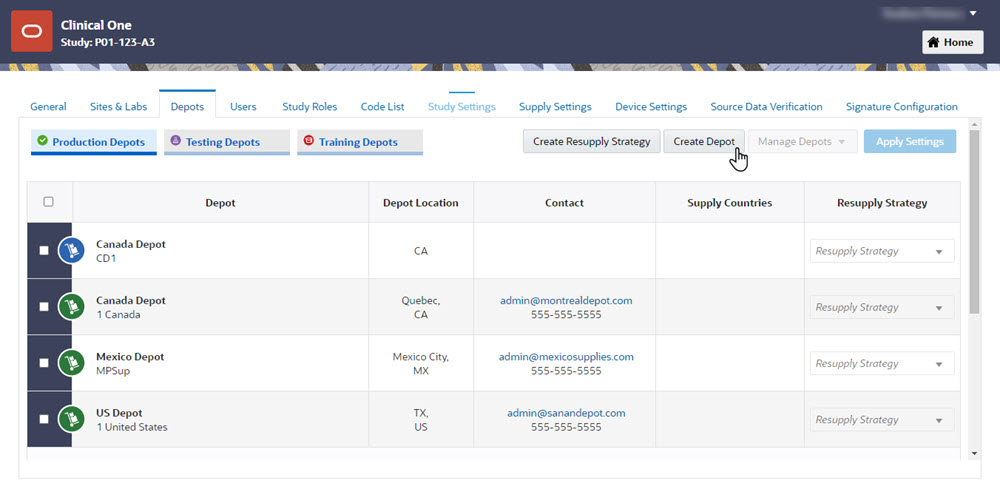This screenshot has height=492, width=1000.
Task: Go to the Users tab
Action: [x=243, y=107]
